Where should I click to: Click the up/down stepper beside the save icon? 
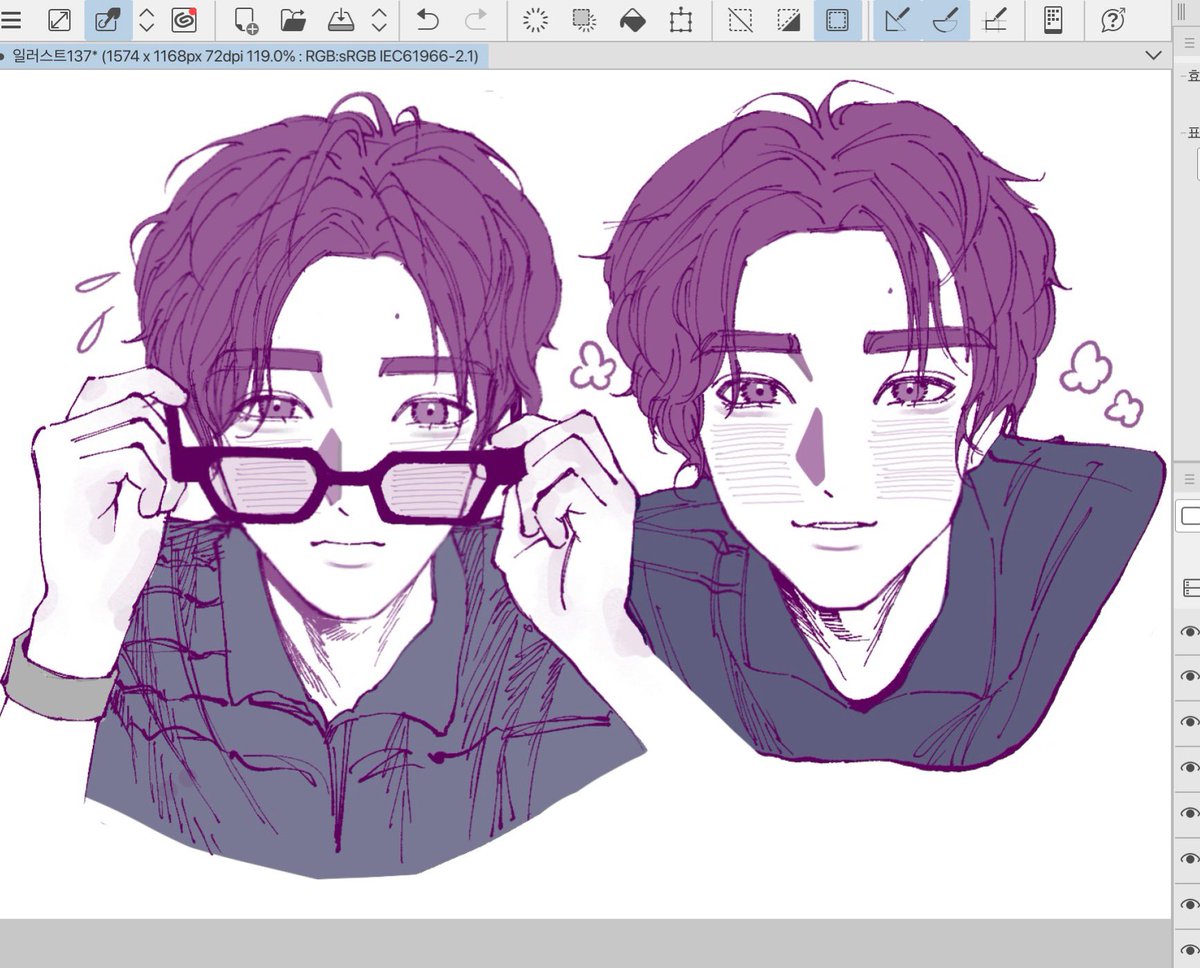coord(379,19)
